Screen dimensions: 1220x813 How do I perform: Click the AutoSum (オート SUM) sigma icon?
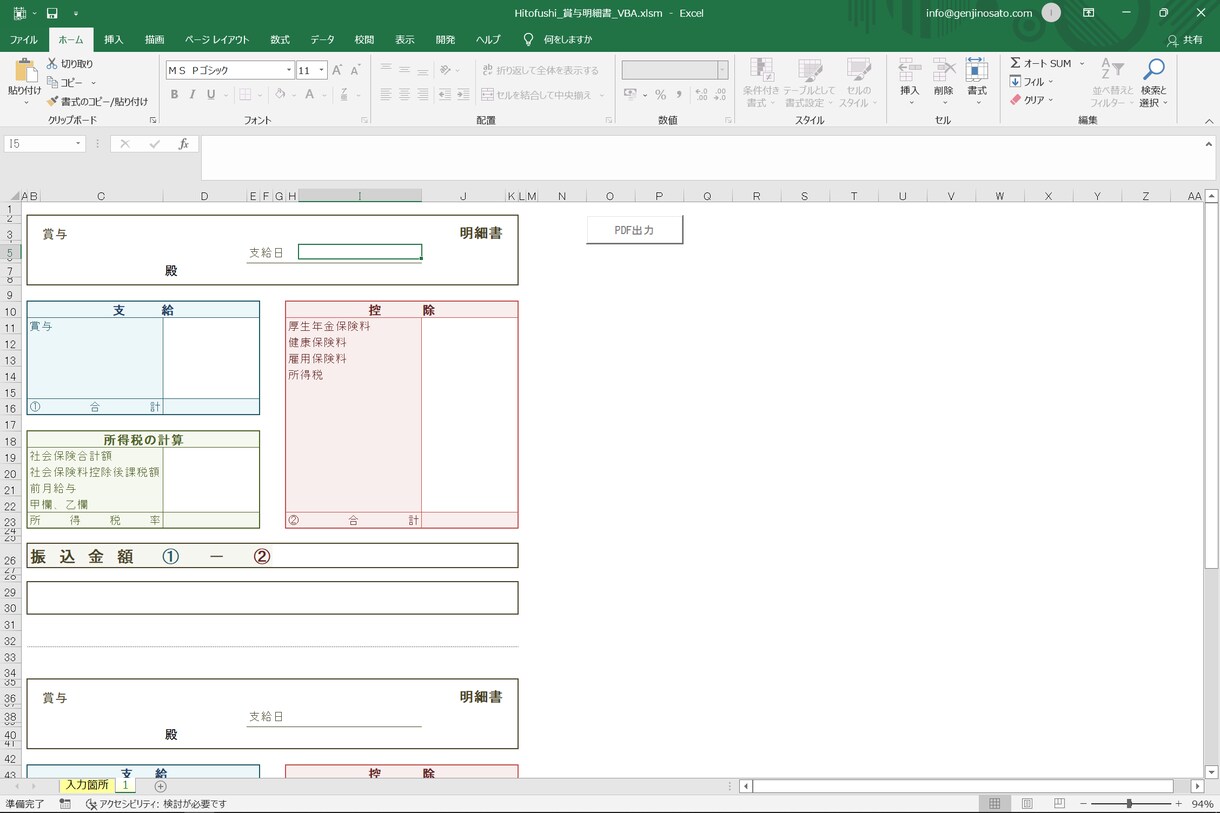click(1015, 63)
